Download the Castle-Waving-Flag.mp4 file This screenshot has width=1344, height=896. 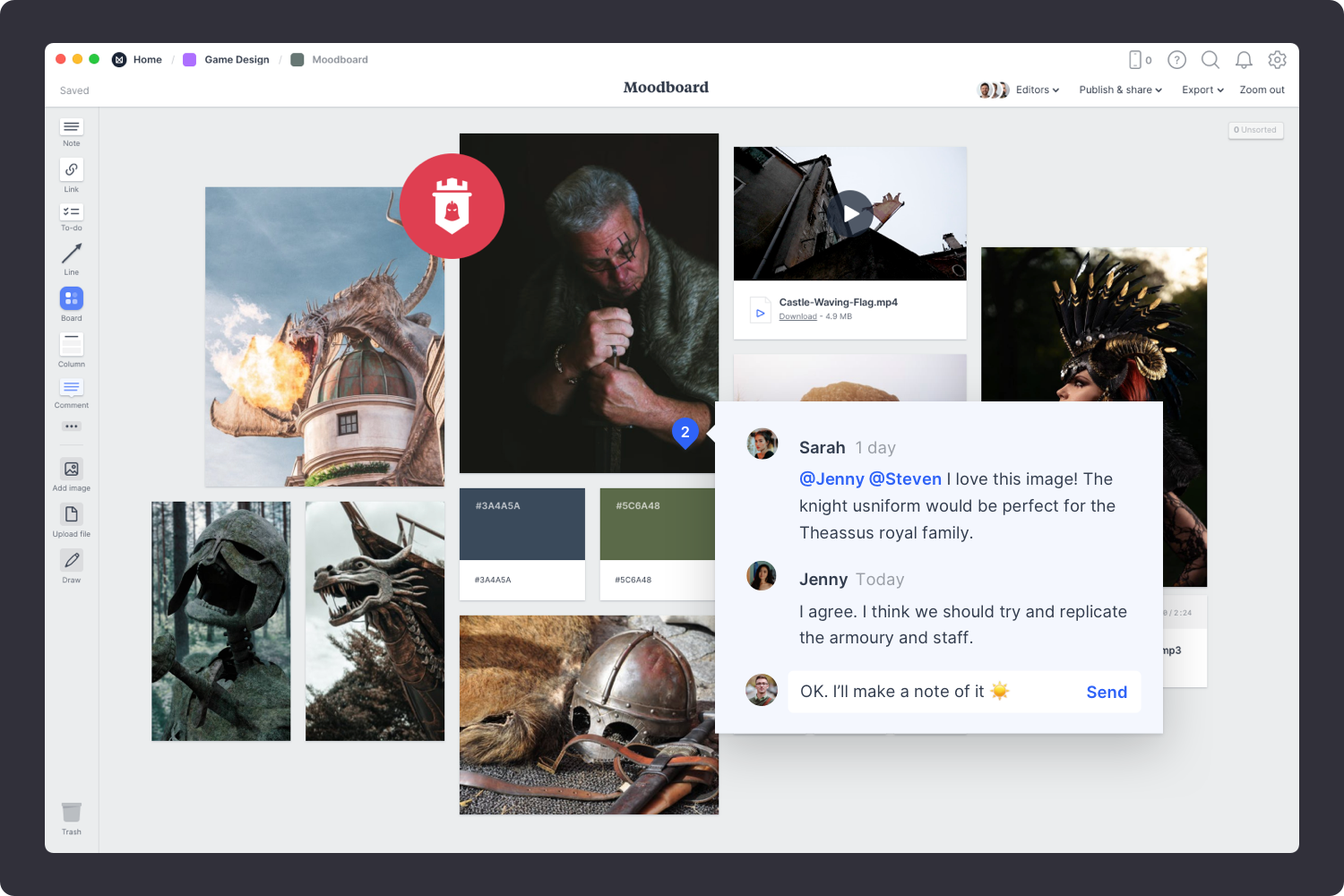tap(797, 316)
